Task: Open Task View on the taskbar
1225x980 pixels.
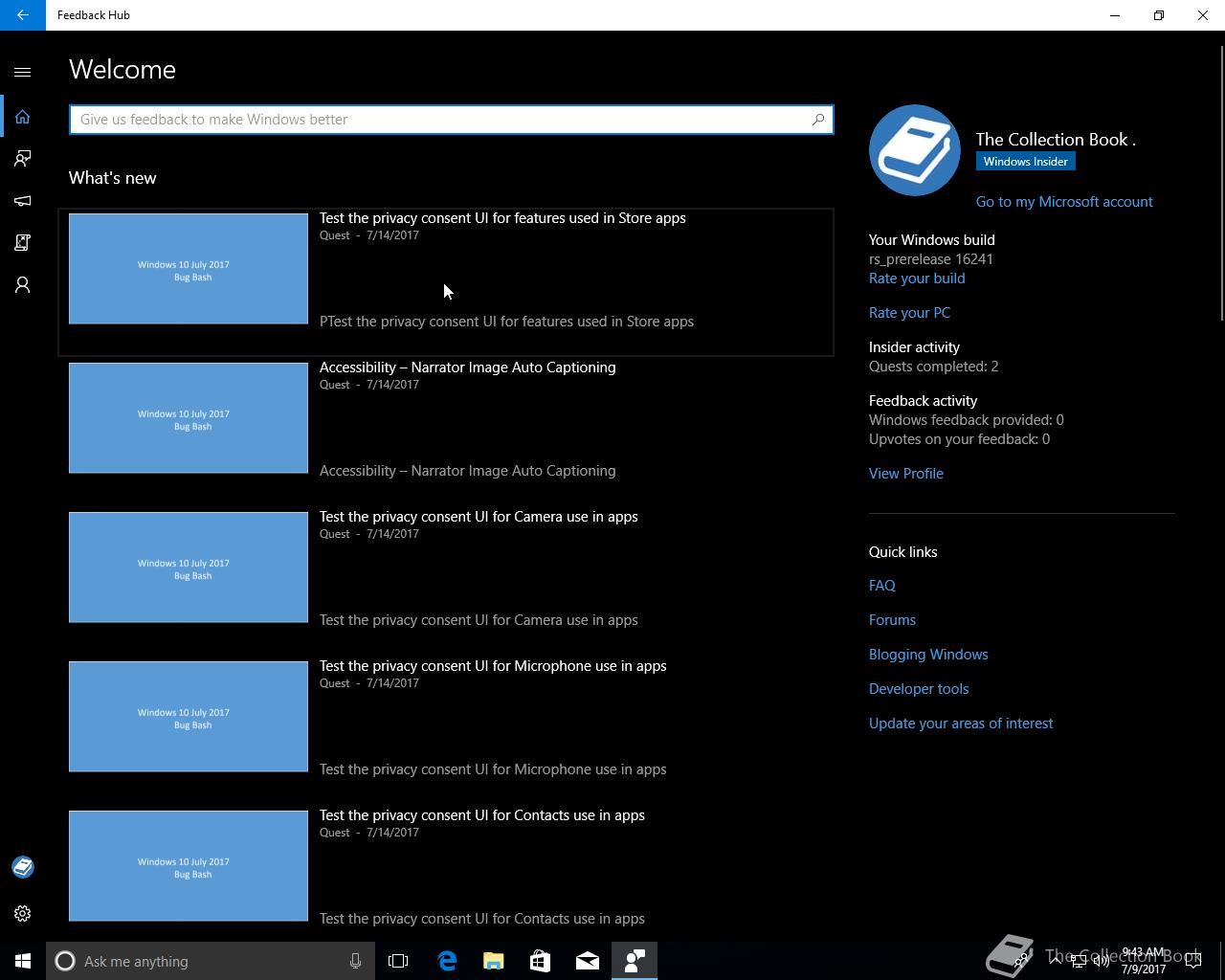Action: pyautogui.click(x=398, y=961)
